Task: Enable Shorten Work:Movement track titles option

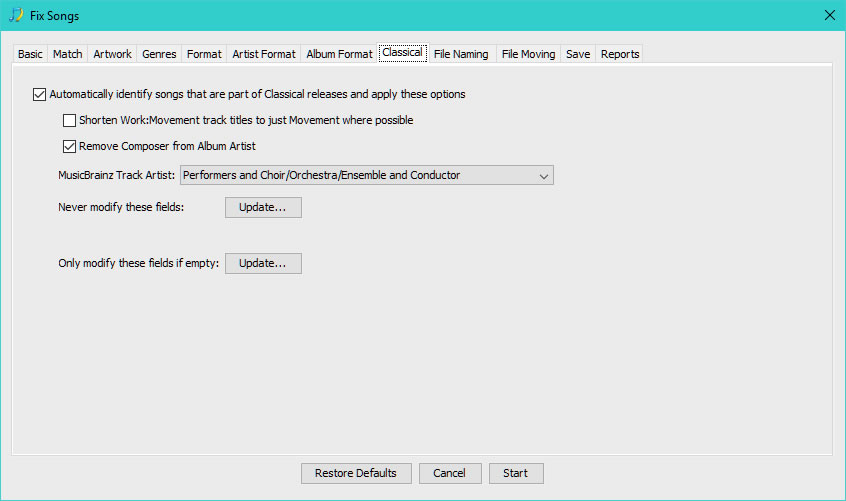Action: 70,121
